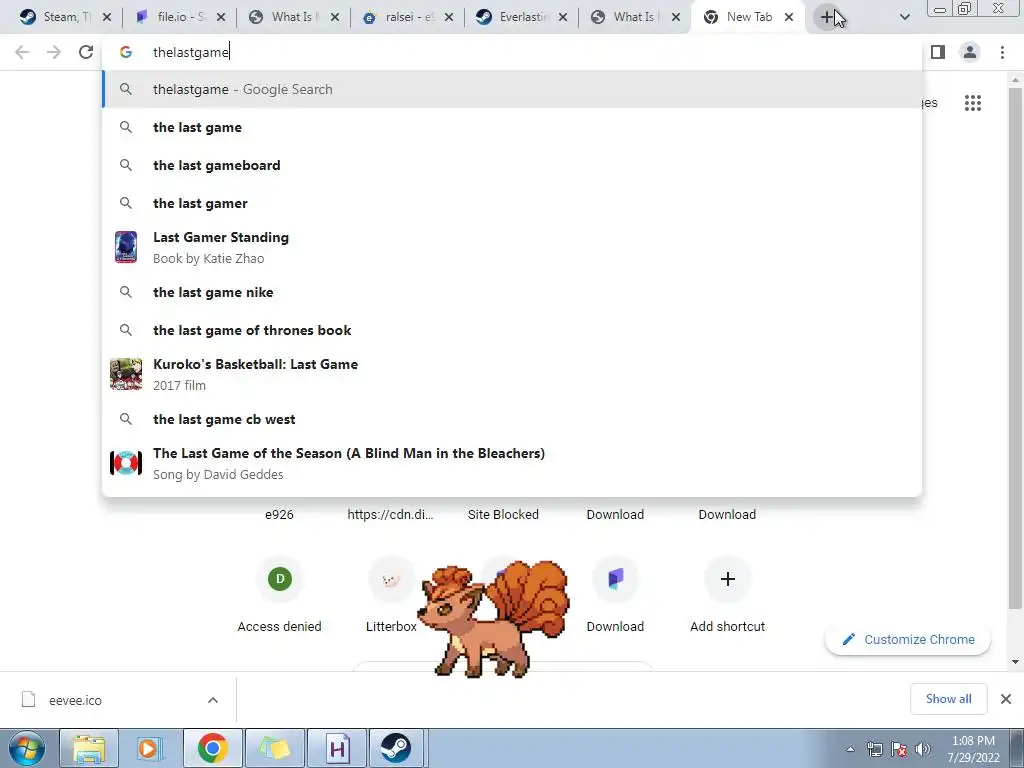Viewport: 1024px width, 768px height.
Task: Click the taskbar clock showing 1:08 PM
Action: click(973, 749)
